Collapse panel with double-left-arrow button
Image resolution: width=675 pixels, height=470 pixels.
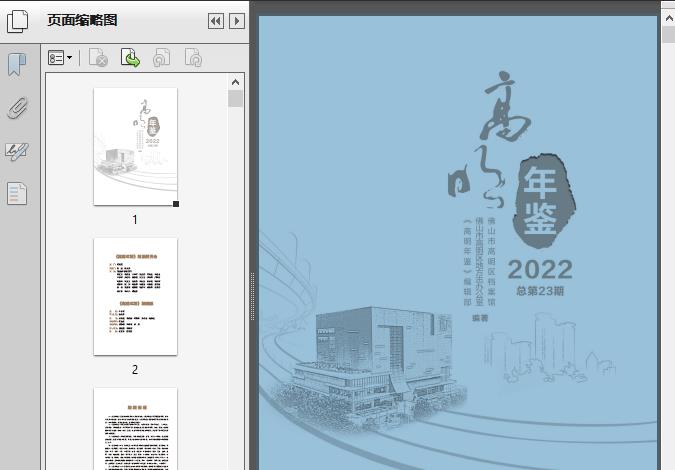click(216, 21)
